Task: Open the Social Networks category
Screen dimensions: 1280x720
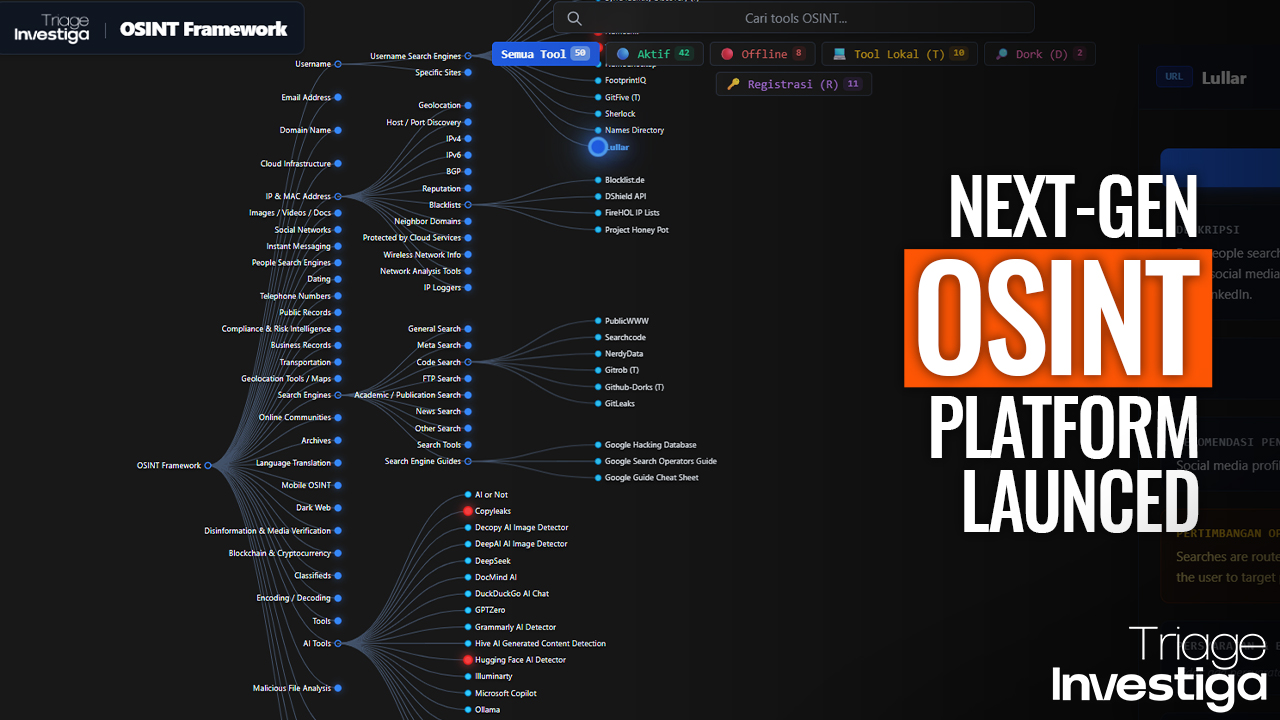Action: [303, 230]
